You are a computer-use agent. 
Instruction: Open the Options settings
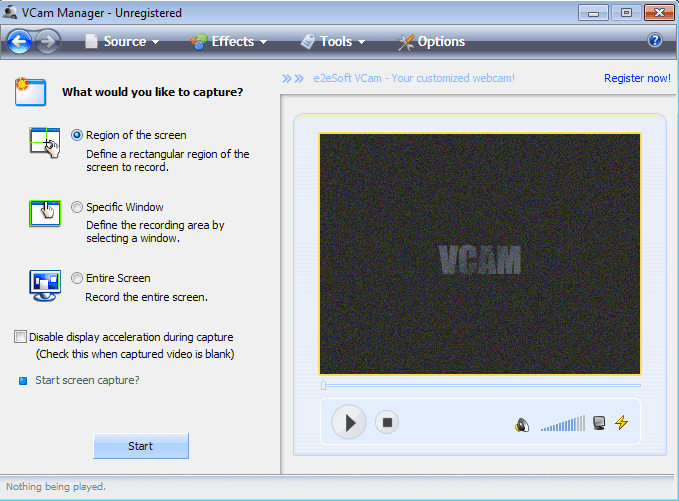431,42
